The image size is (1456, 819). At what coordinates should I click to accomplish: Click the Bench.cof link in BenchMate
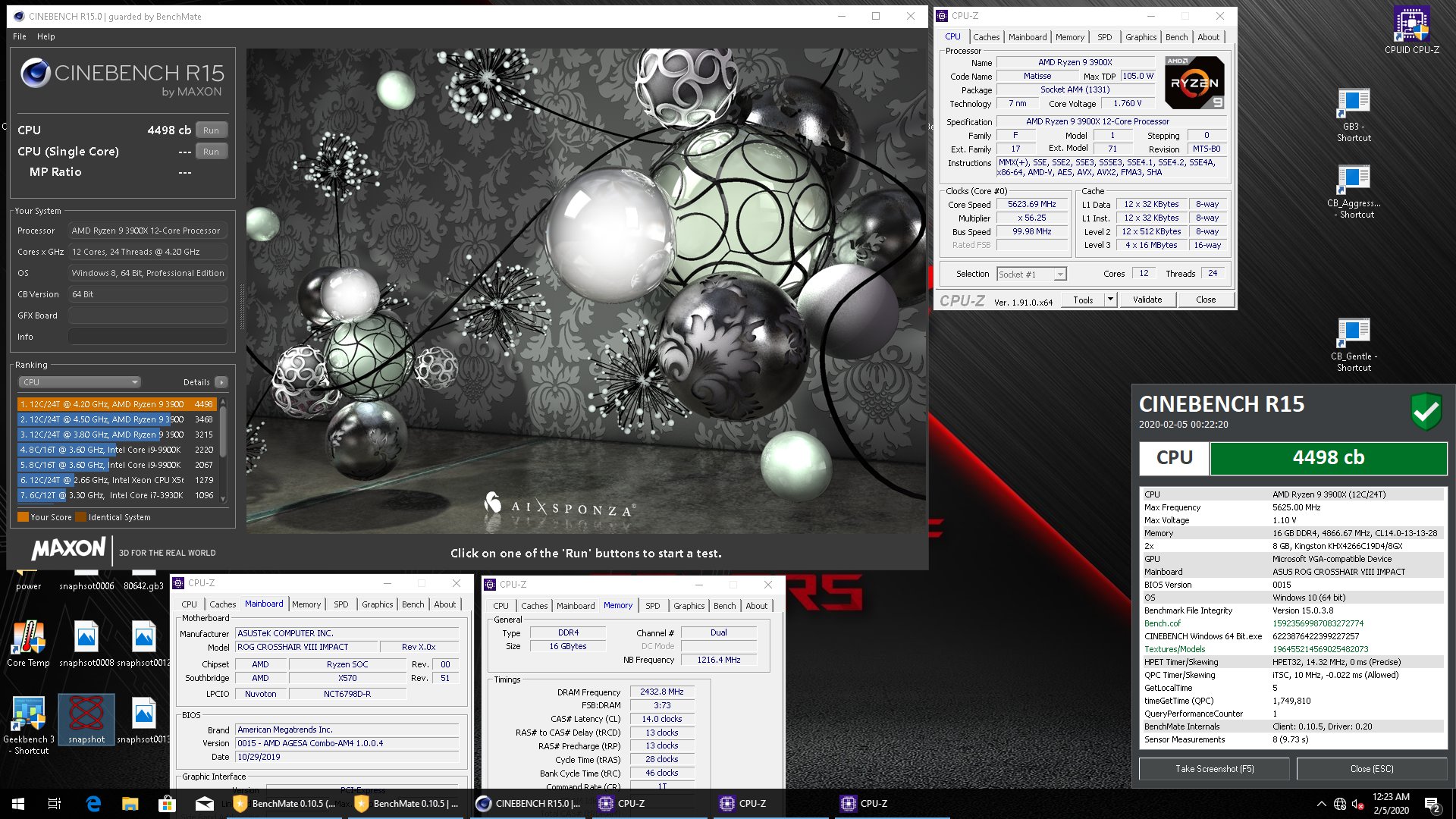click(1162, 623)
